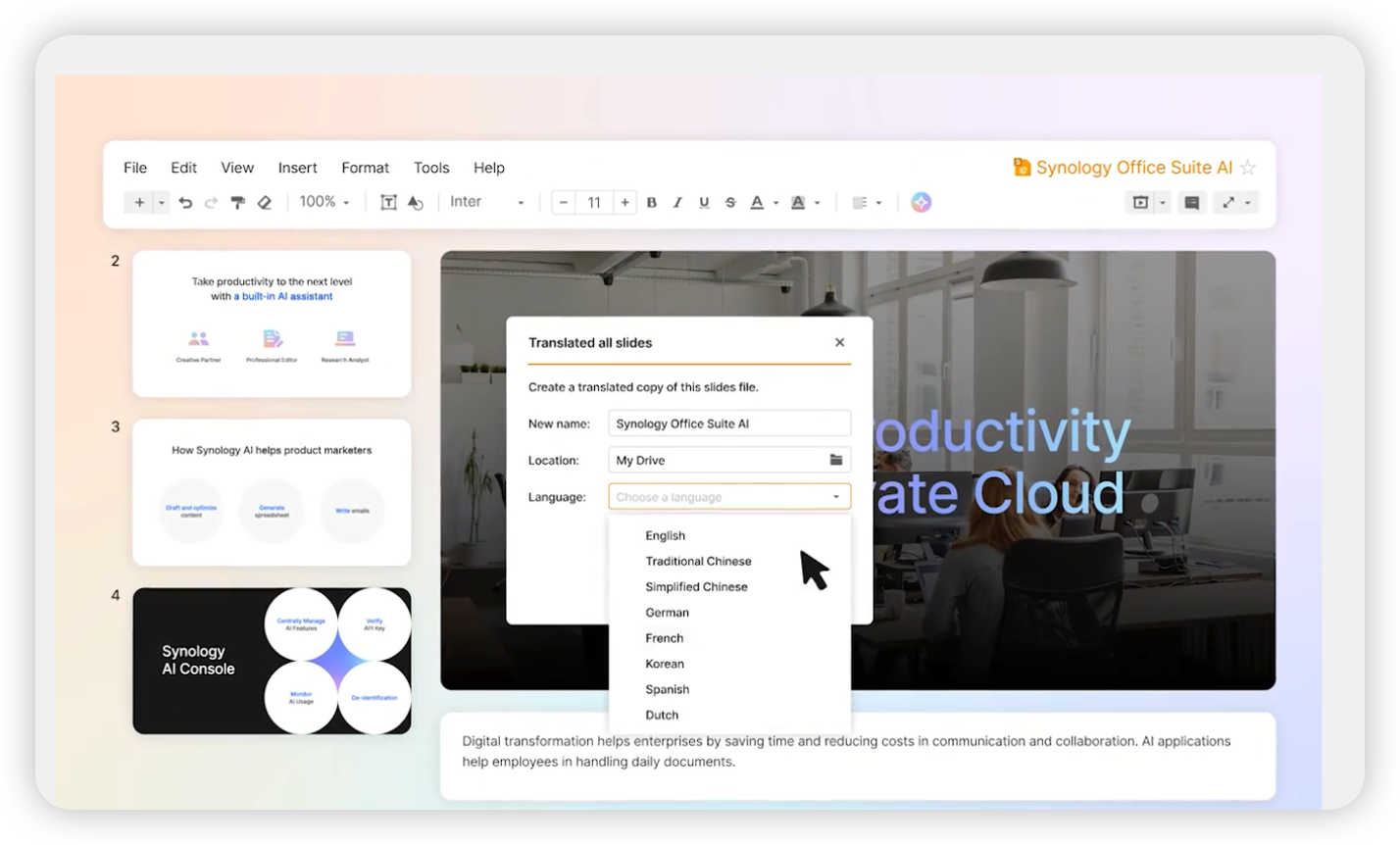
Task: Open the text alignment dropdown
Action: pos(867,203)
